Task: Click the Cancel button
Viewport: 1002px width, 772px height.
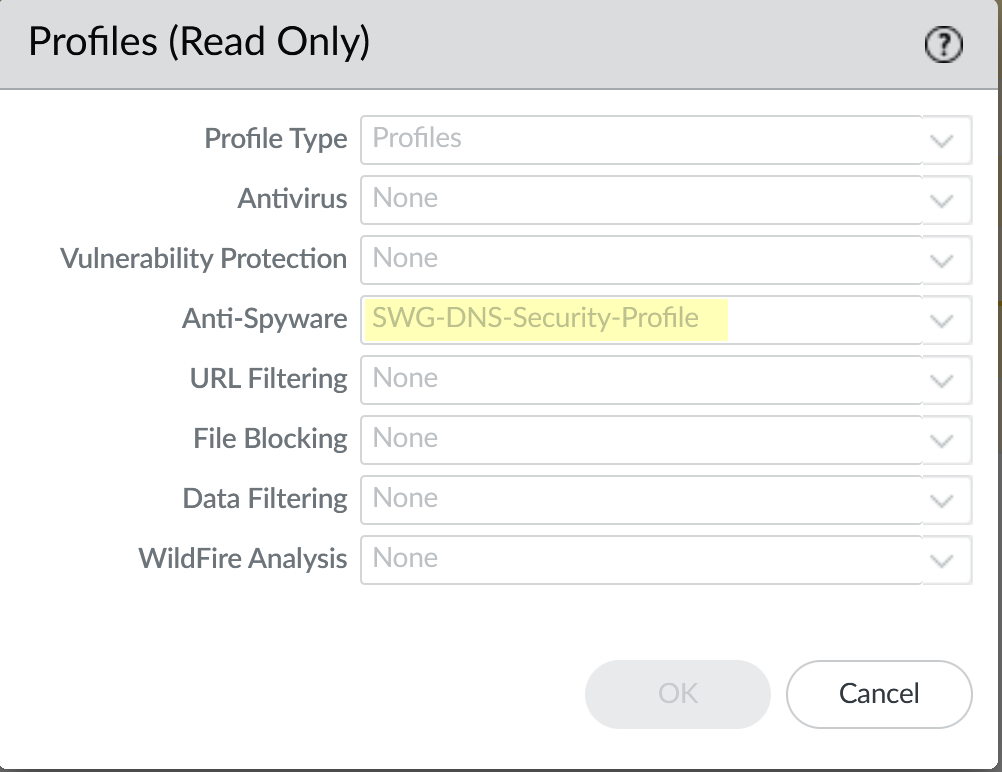Action: pyautogui.click(x=878, y=694)
